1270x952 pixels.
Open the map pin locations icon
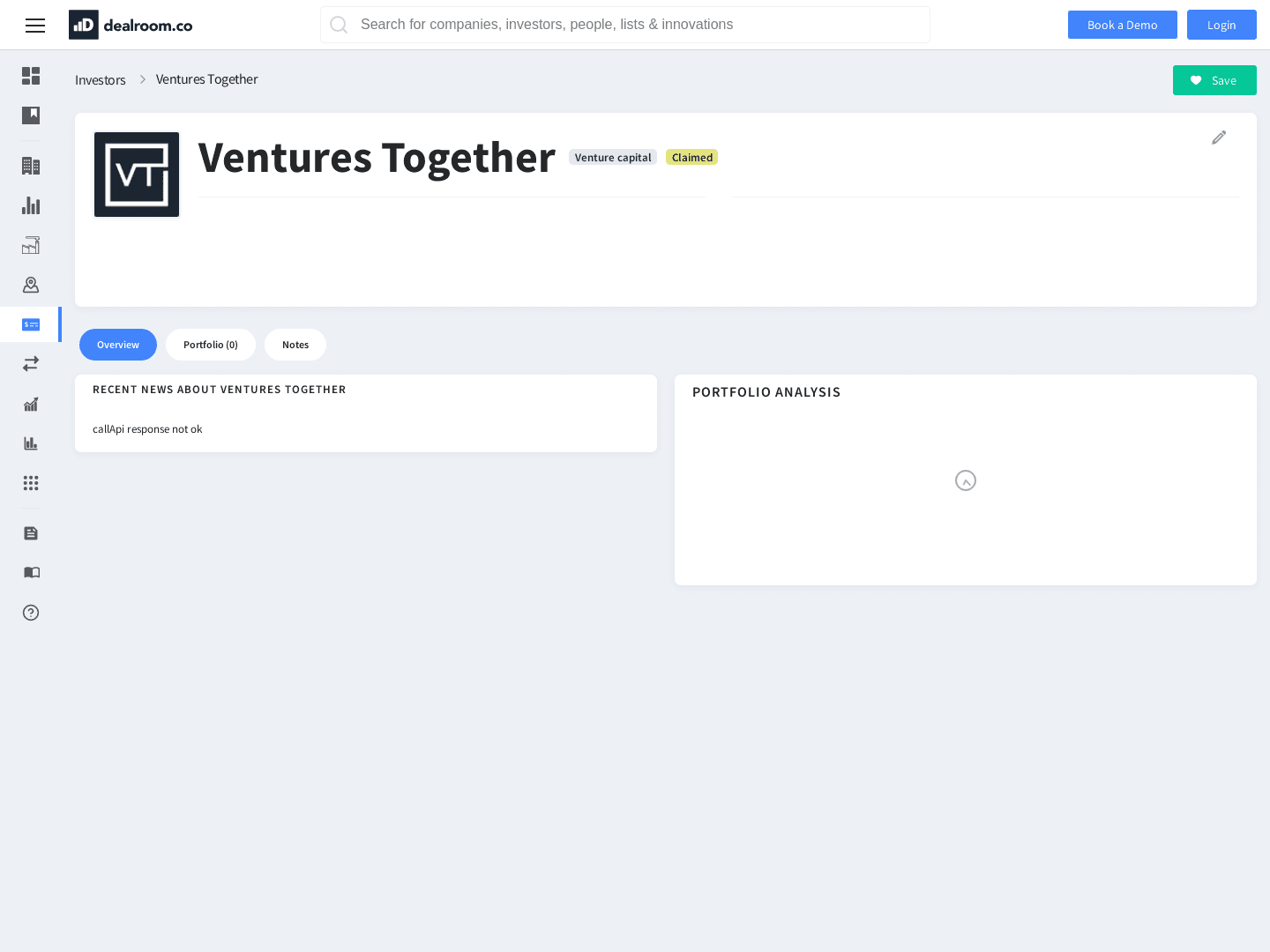31,285
